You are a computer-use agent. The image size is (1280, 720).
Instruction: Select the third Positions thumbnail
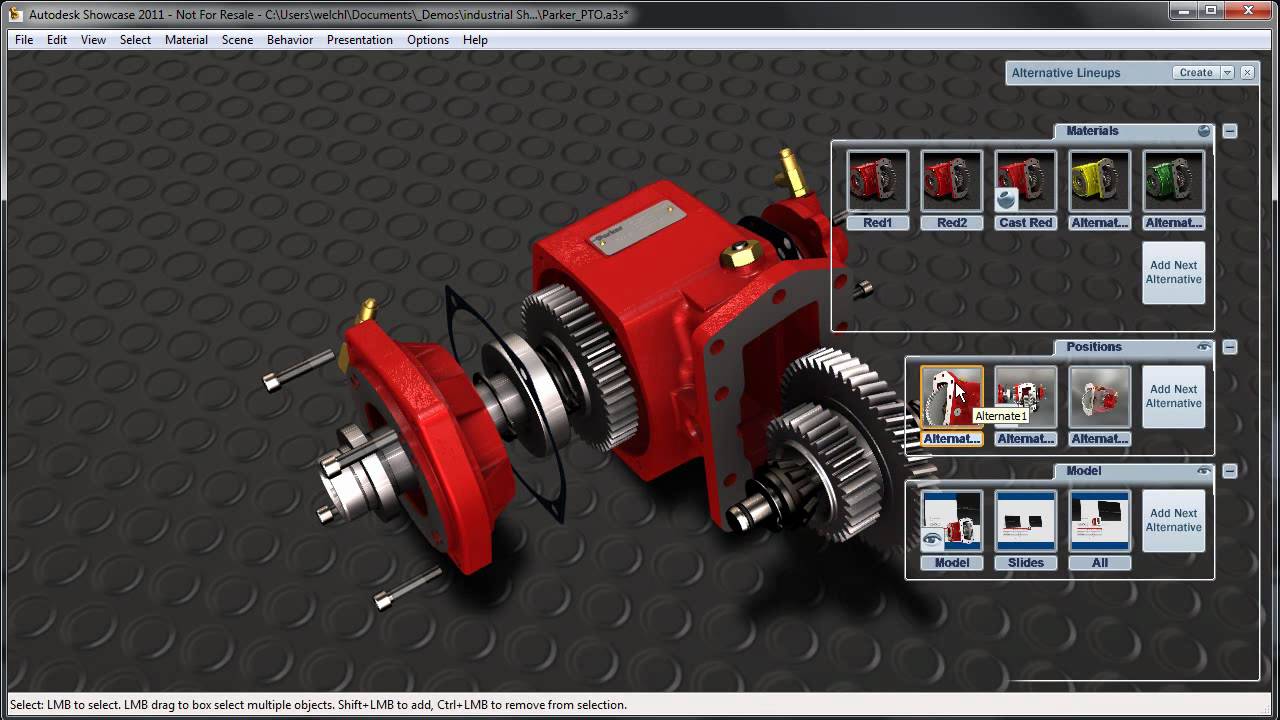(x=1100, y=398)
